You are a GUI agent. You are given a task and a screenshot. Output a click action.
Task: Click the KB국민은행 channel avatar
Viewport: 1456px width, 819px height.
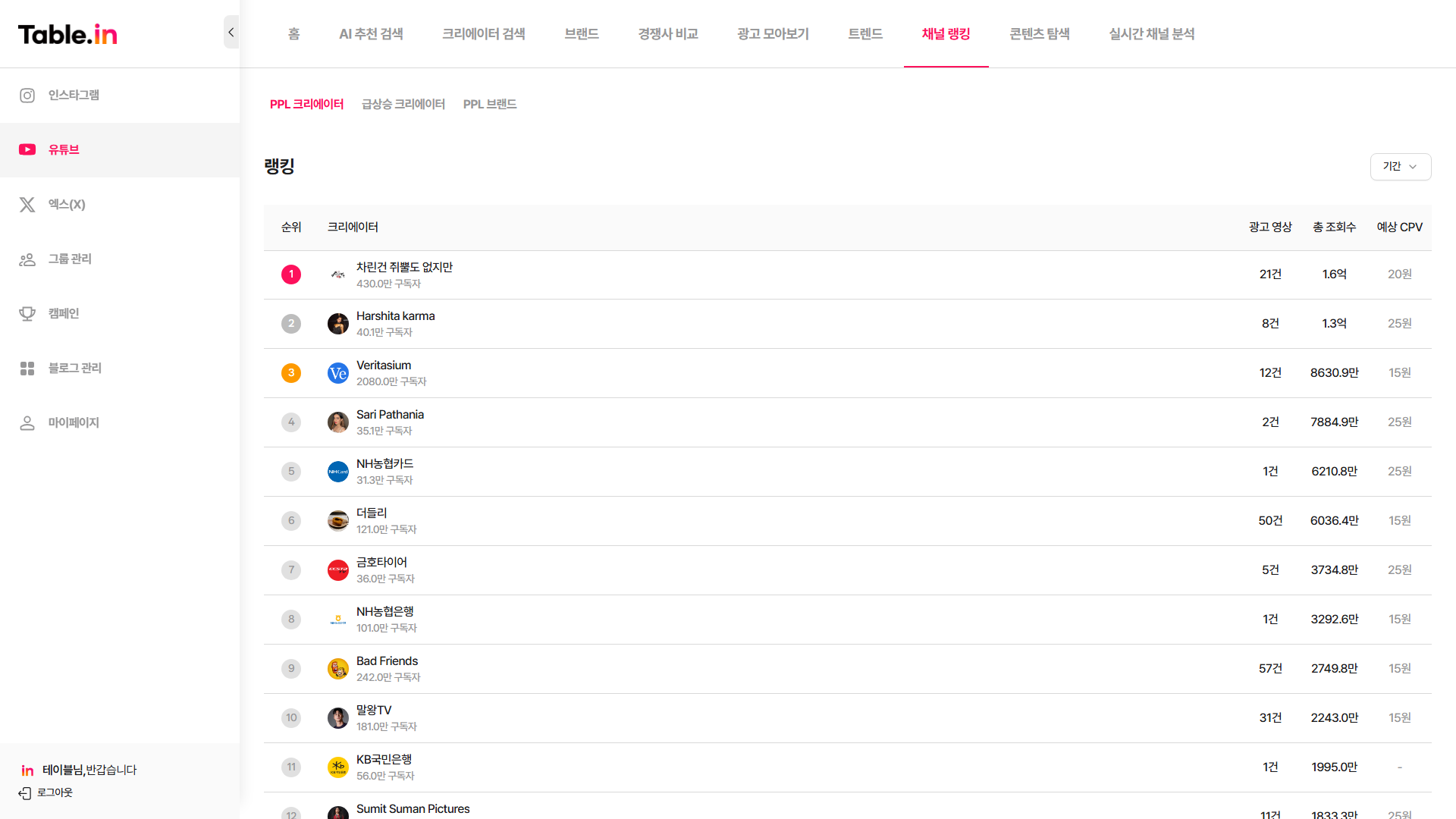[x=338, y=767]
